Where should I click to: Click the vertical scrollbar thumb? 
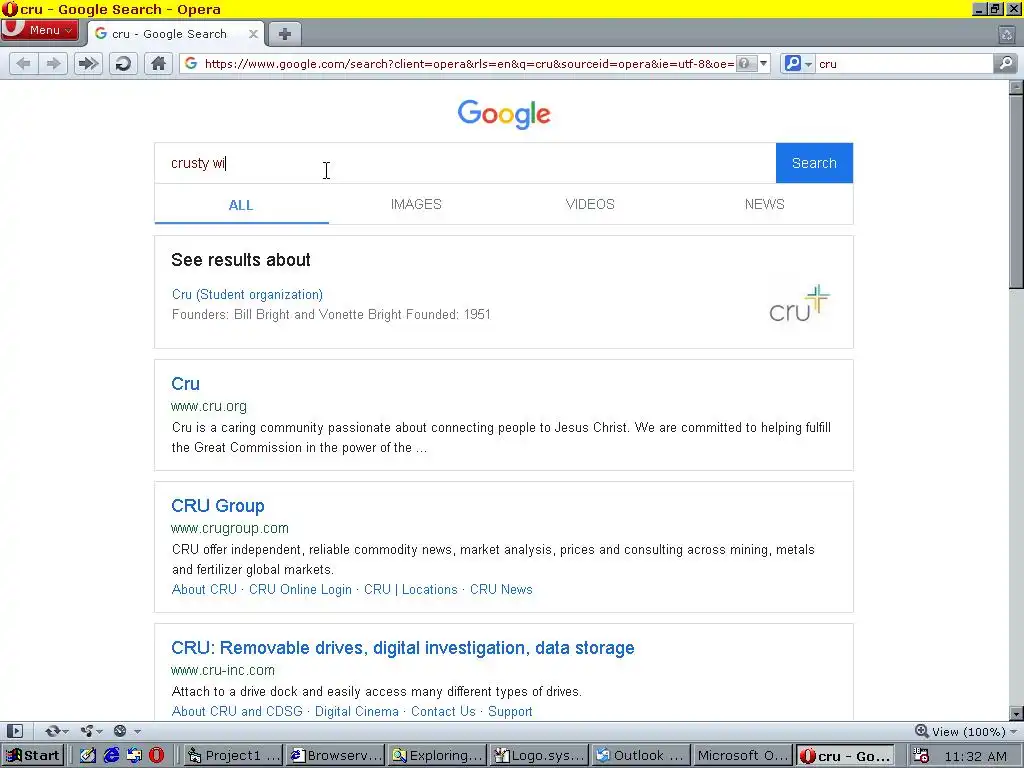[1016, 191]
